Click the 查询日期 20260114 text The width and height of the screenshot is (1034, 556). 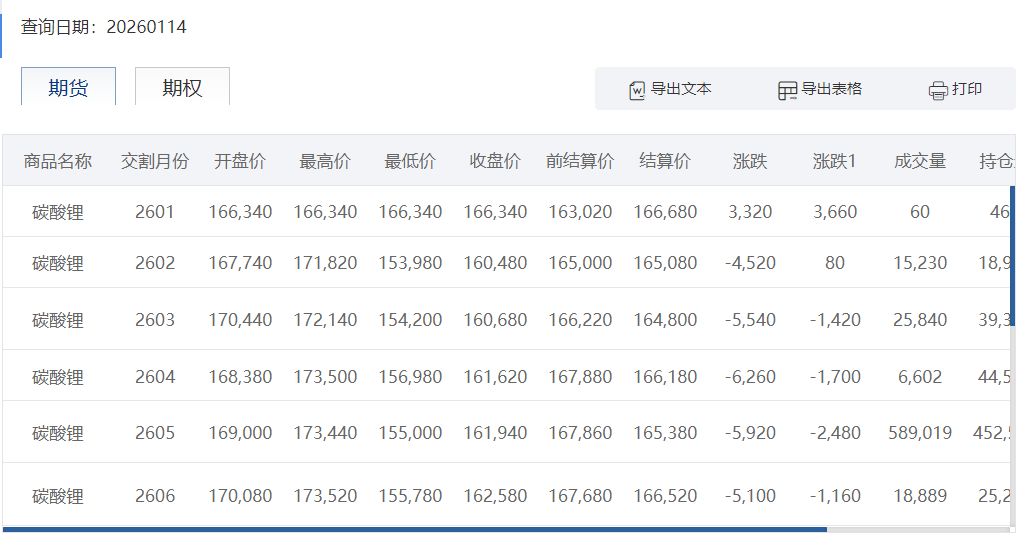click(x=104, y=27)
